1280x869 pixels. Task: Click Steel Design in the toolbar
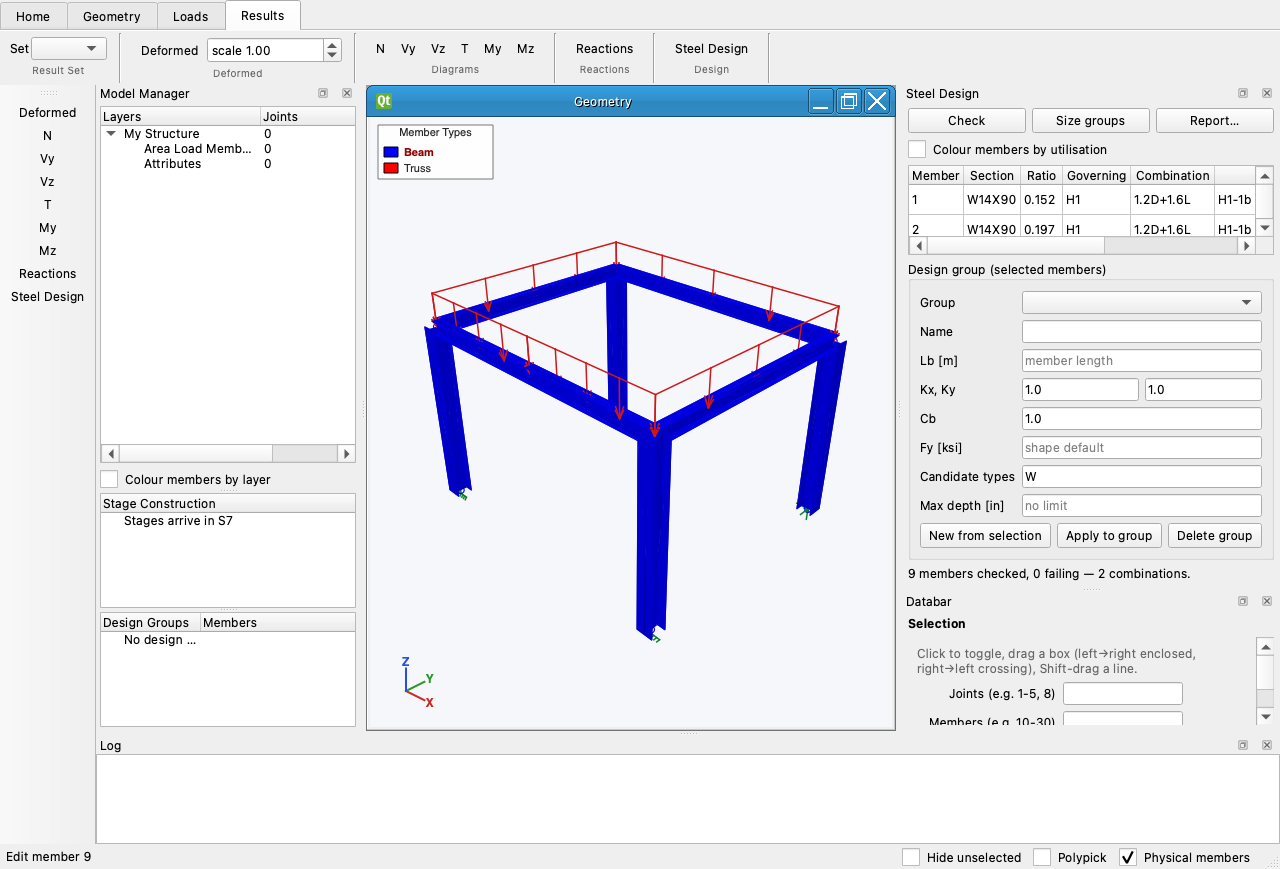click(x=711, y=48)
